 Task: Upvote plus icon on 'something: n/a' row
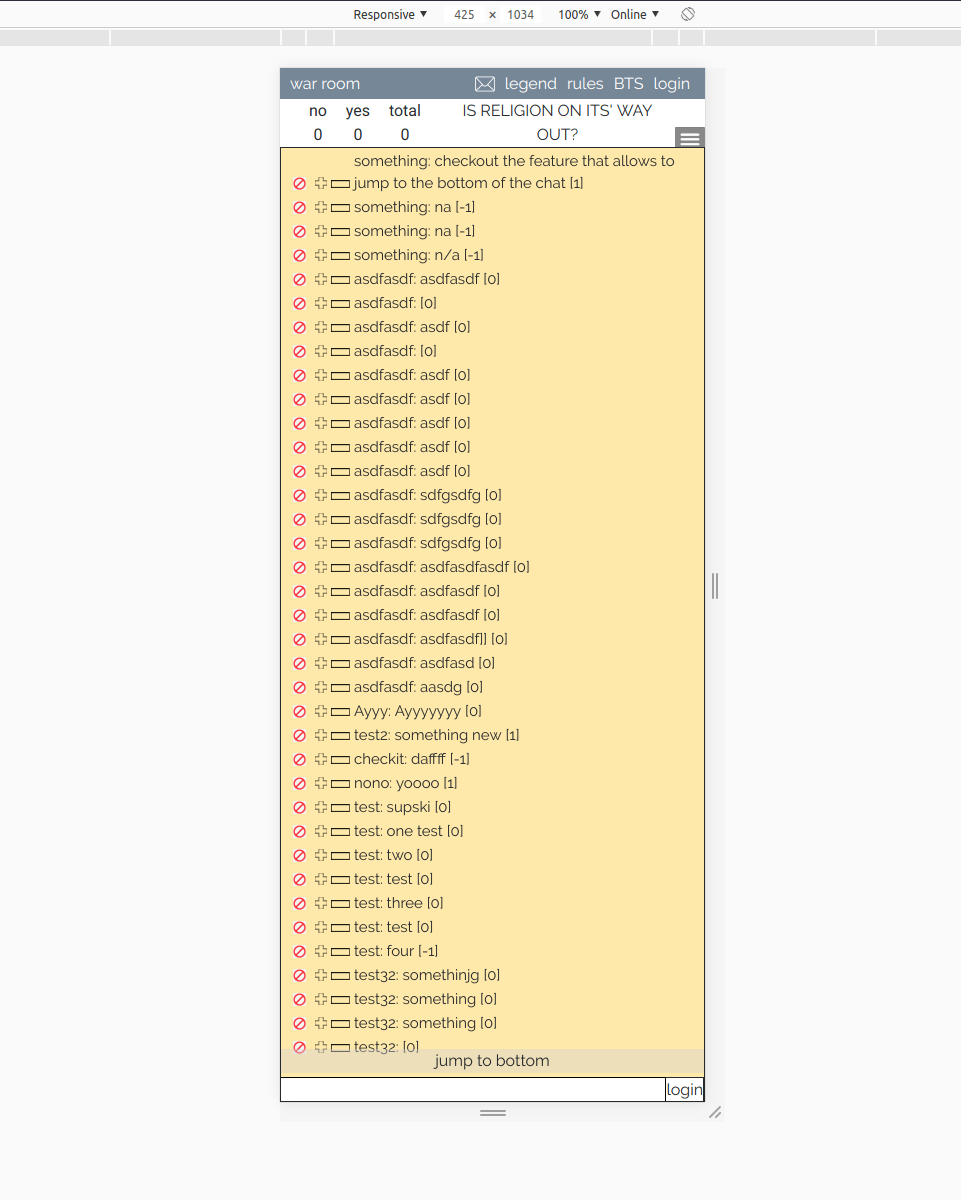321,255
